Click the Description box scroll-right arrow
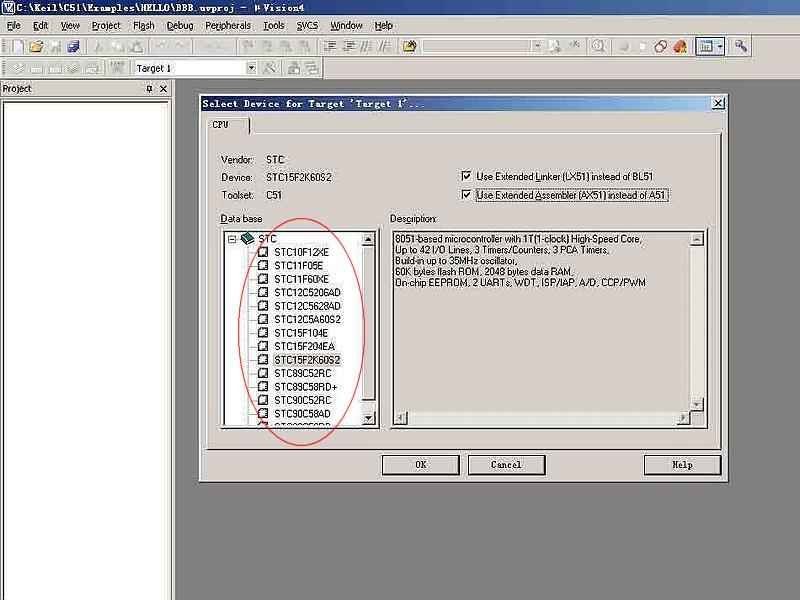 tap(683, 418)
